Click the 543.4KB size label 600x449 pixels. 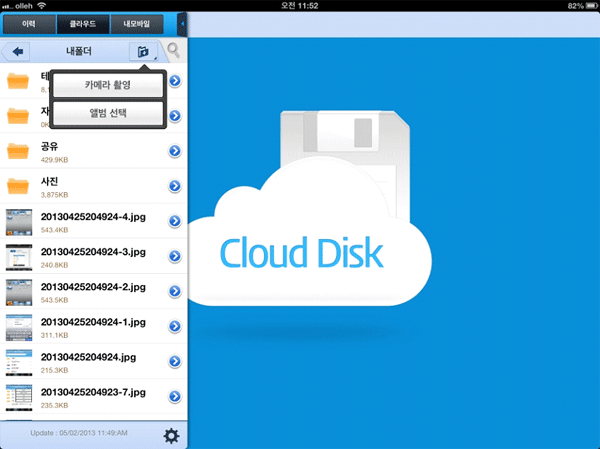click(54, 230)
